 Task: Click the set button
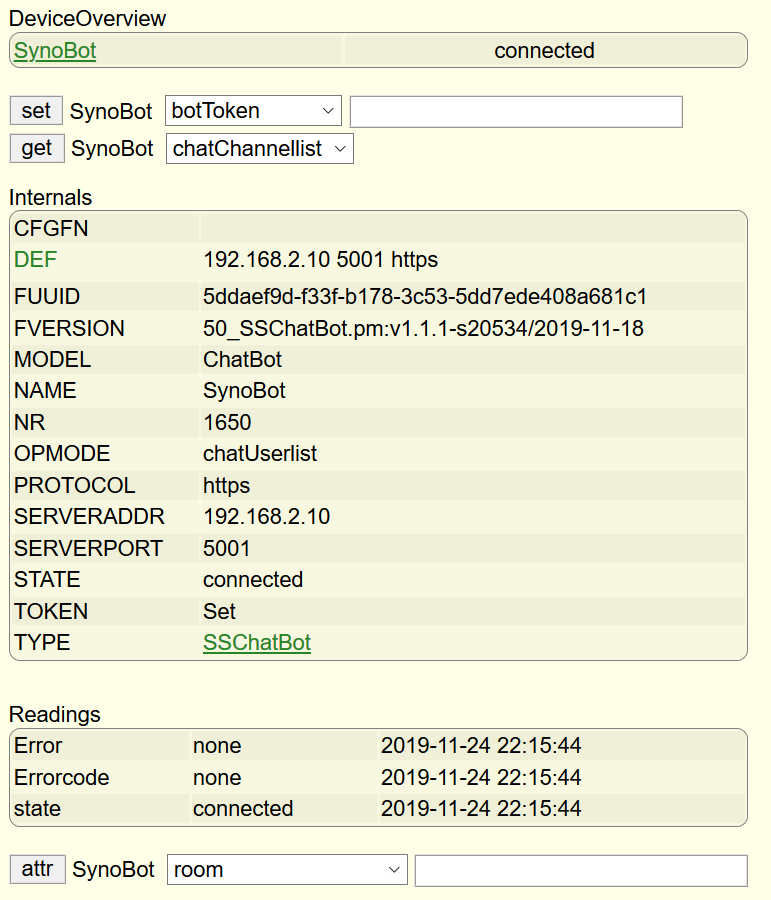[36, 111]
